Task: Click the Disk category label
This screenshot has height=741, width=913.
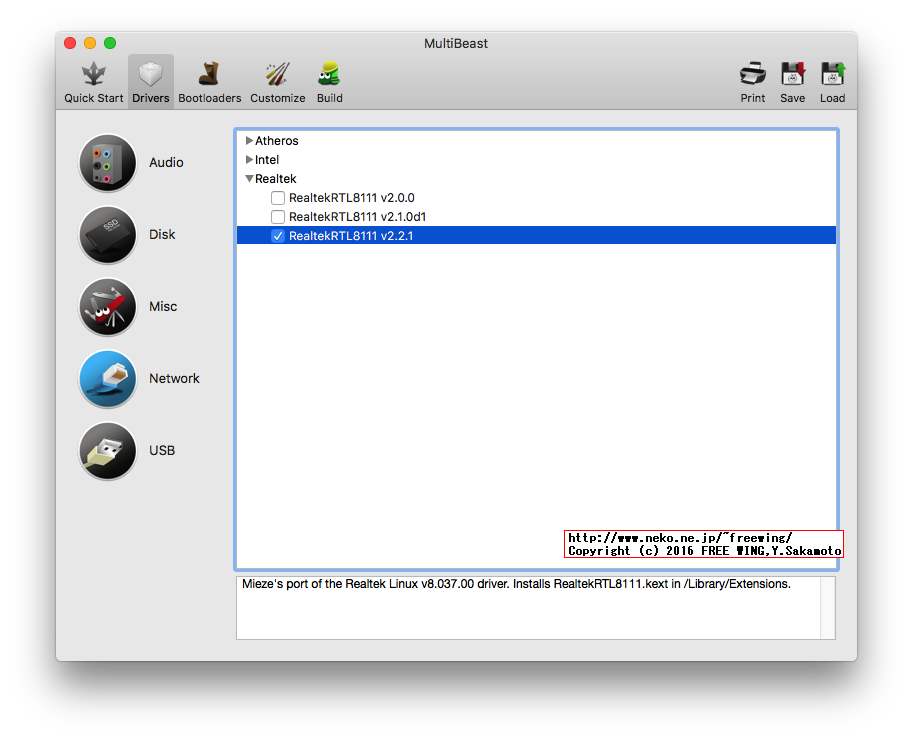Action: coord(162,235)
